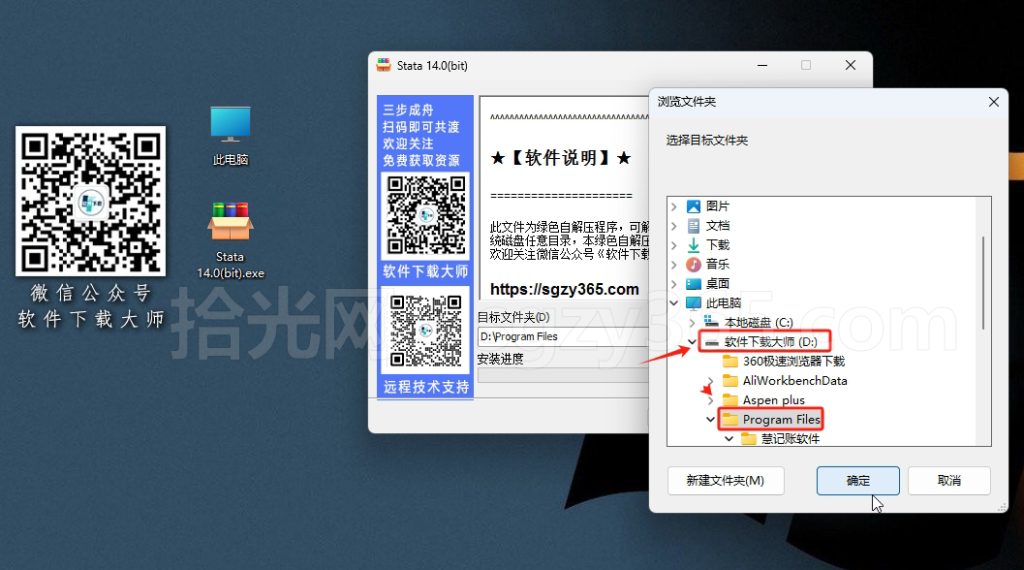1024x570 pixels.
Task: Click the lower QR code above 远程技术支持
Action: click(x=426, y=330)
